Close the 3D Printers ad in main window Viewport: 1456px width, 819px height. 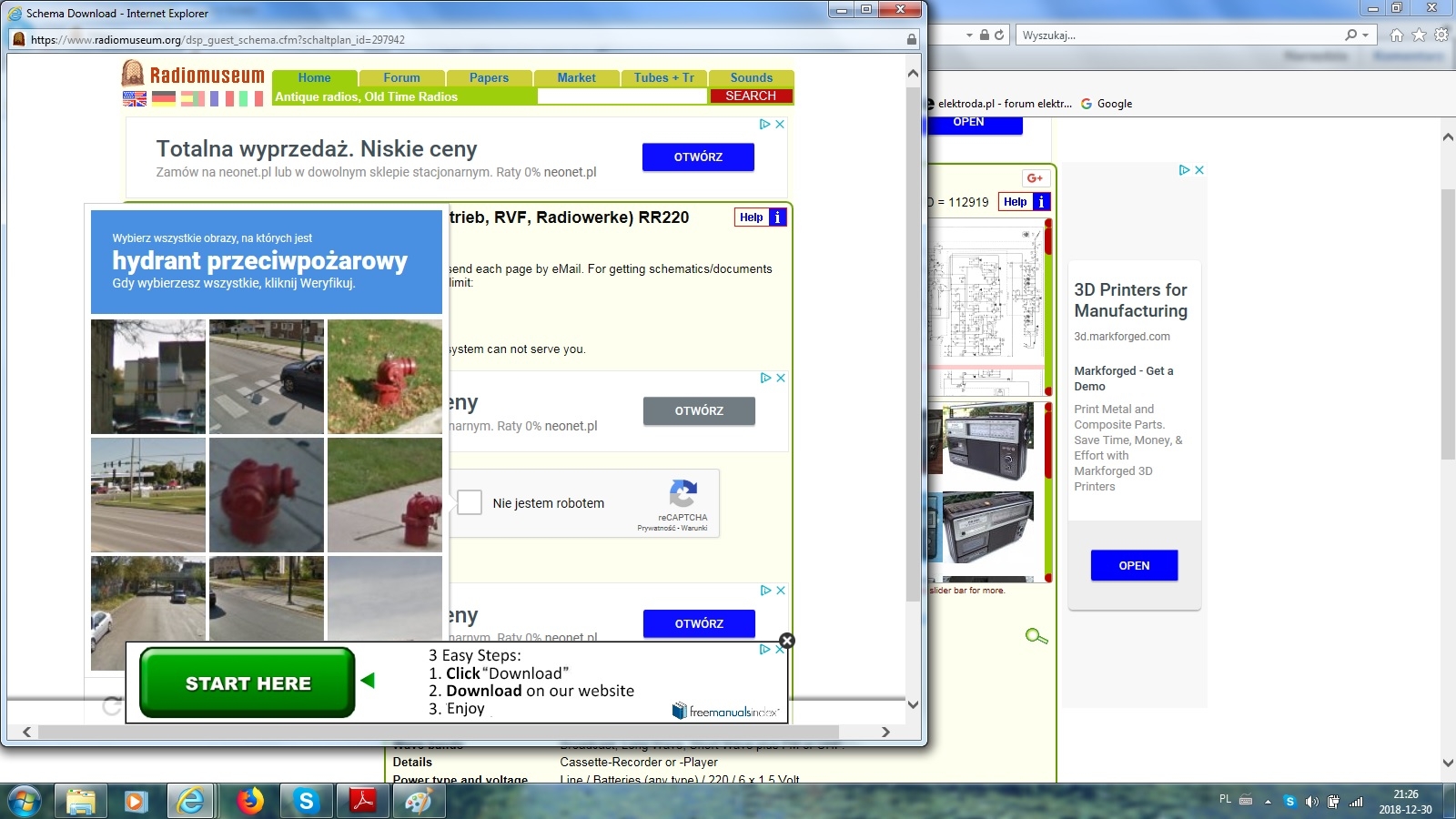click(x=1199, y=170)
